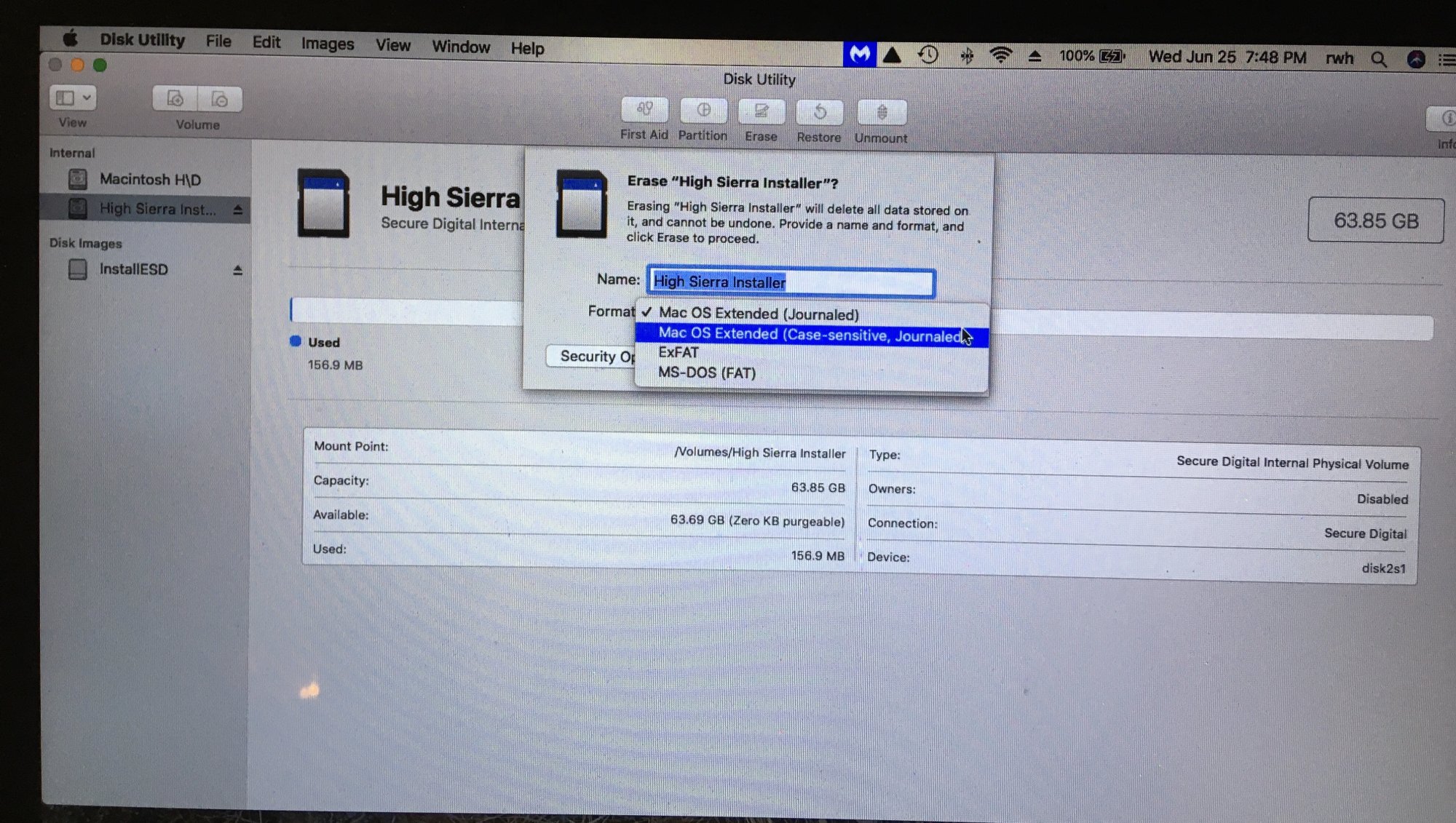The width and height of the screenshot is (1456, 823).
Task: Open the Images menu
Action: 328,44
